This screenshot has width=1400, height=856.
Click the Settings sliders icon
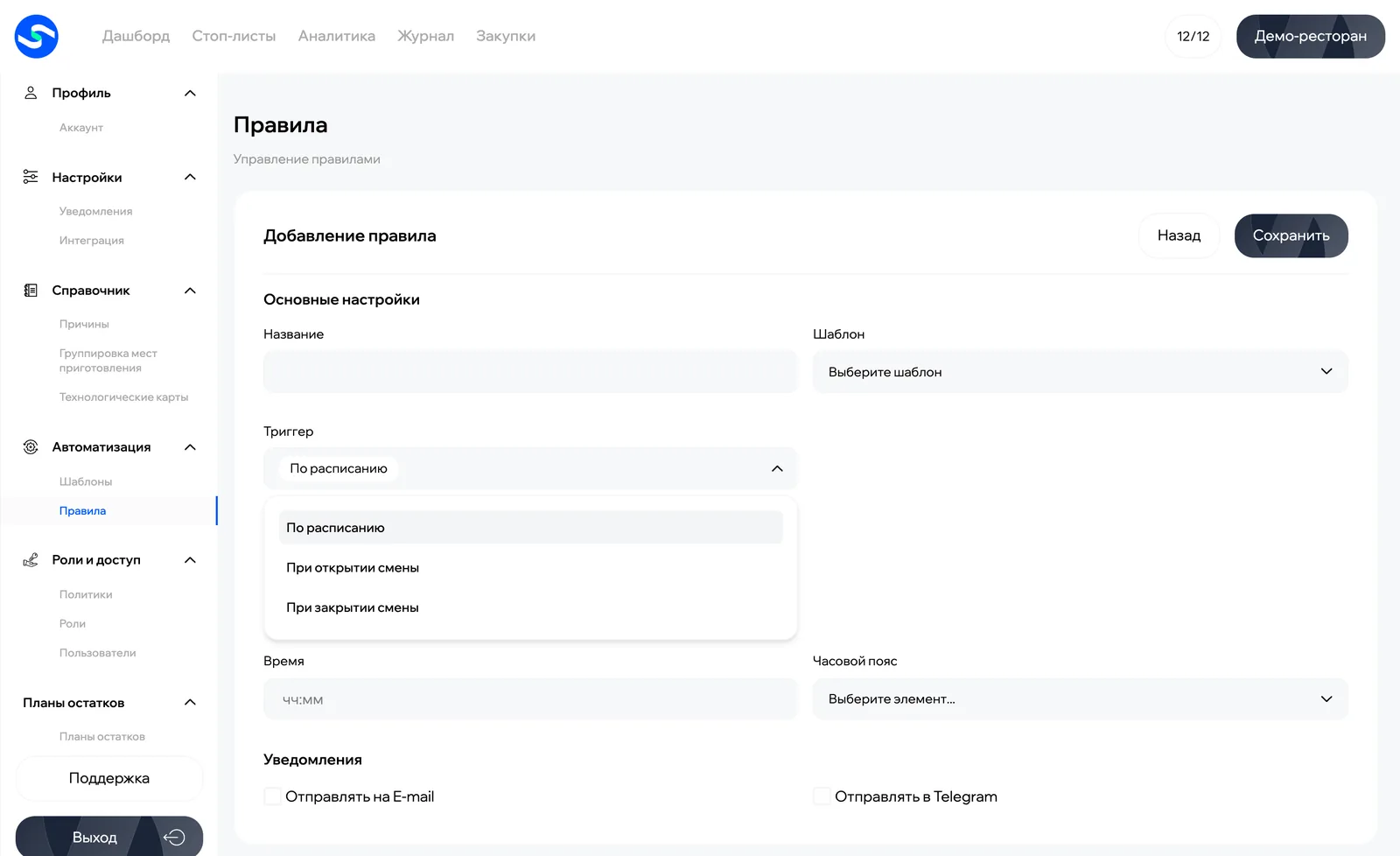(31, 177)
